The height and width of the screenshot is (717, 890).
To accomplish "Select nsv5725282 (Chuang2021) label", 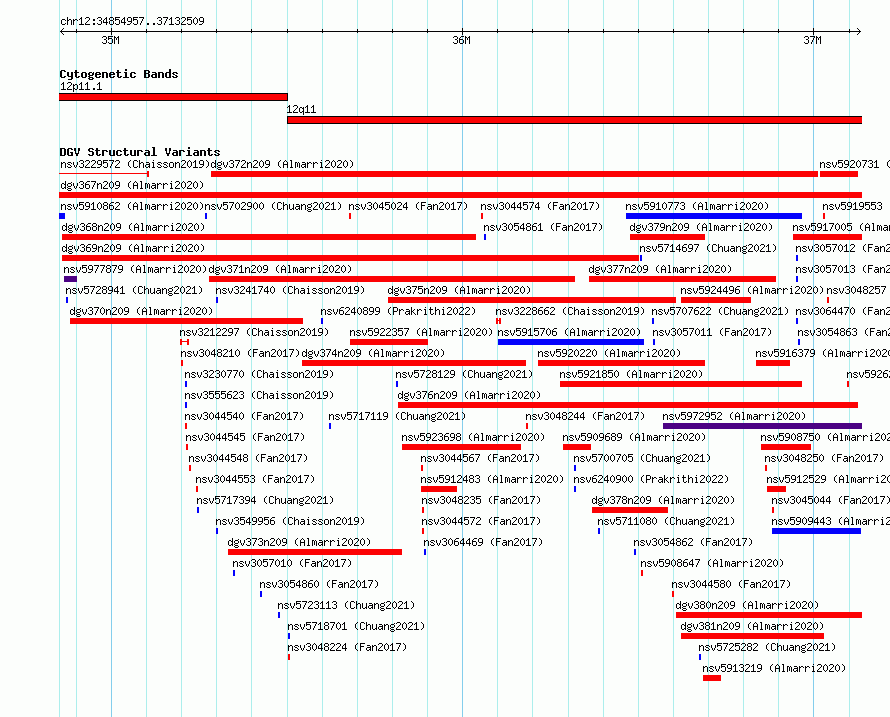I will [x=767, y=647].
